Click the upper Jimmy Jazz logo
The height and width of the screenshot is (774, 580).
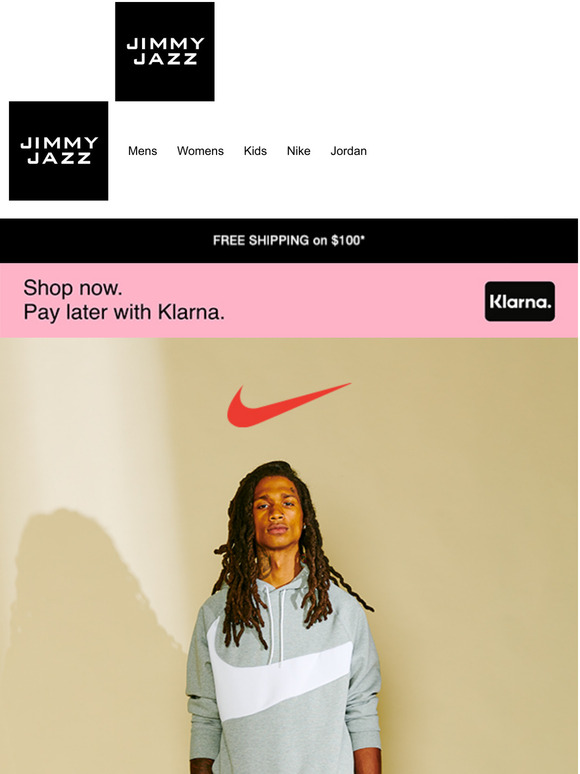(x=164, y=51)
